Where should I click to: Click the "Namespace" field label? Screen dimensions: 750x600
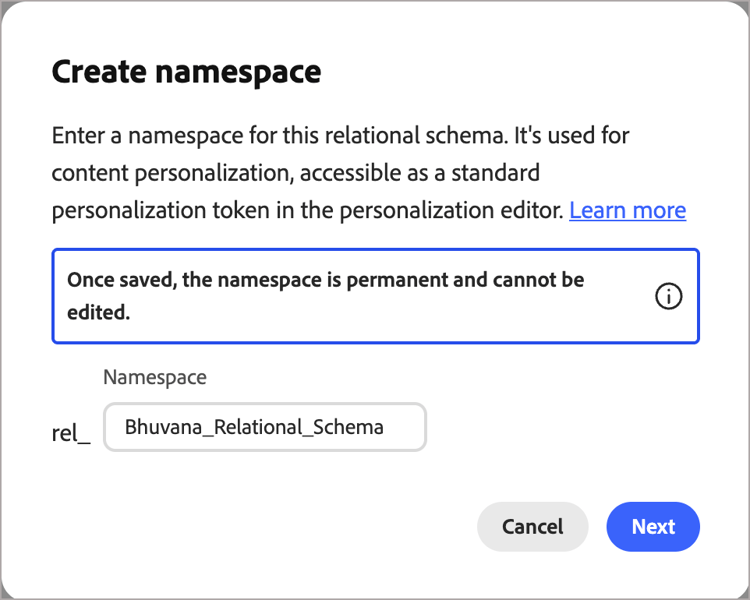pyautogui.click(x=155, y=377)
